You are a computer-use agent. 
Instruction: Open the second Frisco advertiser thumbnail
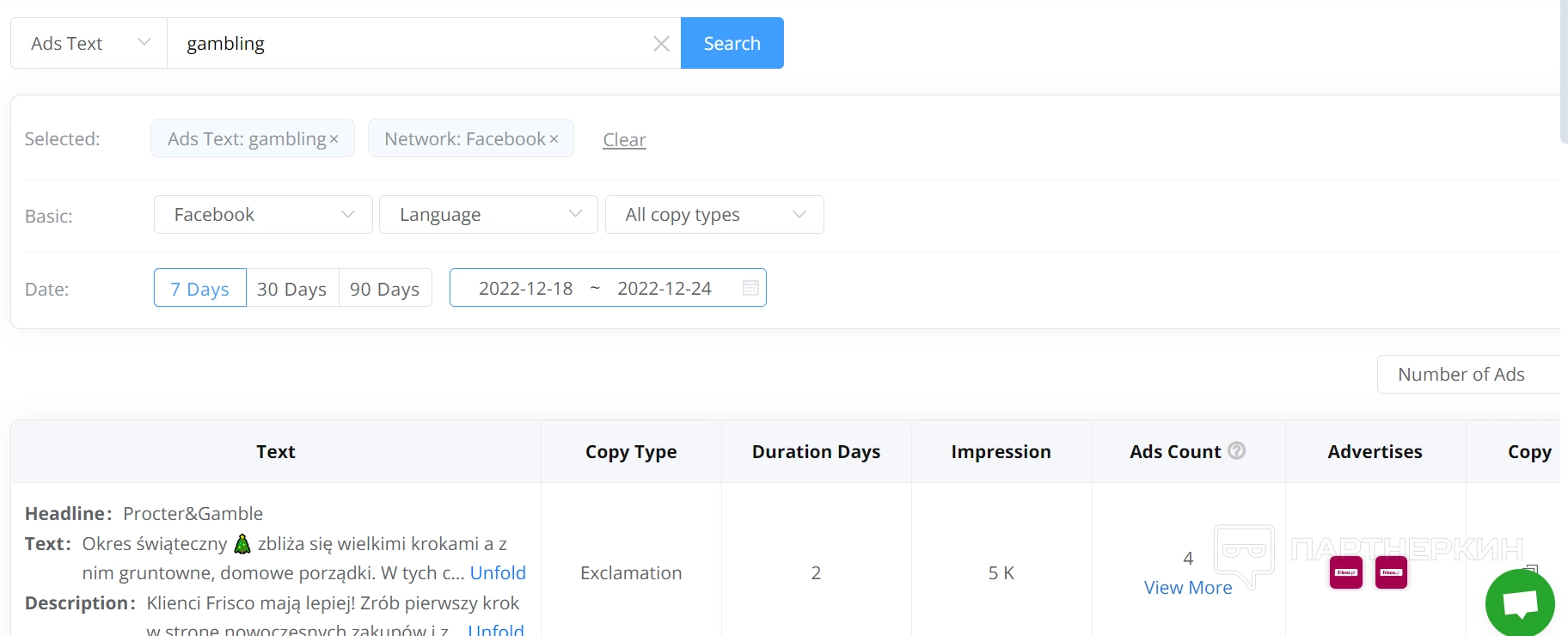pos(1390,572)
